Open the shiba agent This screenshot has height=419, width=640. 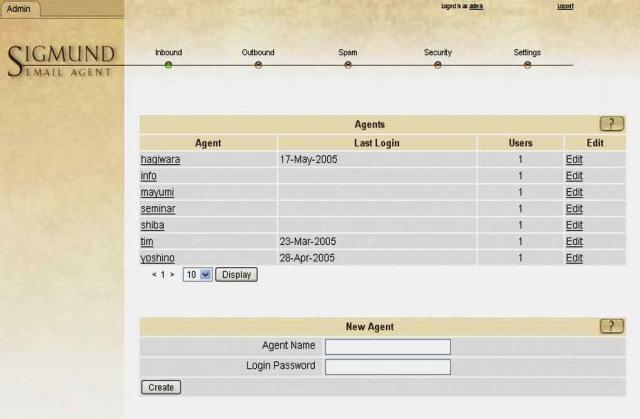[x=152, y=225]
